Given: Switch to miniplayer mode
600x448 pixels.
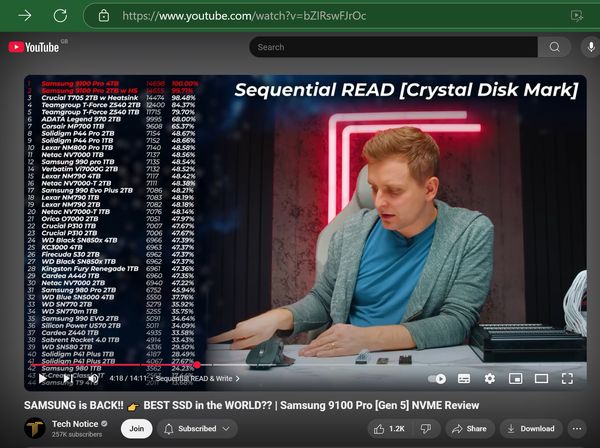Looking at the screenshot, I should point(515,379).
